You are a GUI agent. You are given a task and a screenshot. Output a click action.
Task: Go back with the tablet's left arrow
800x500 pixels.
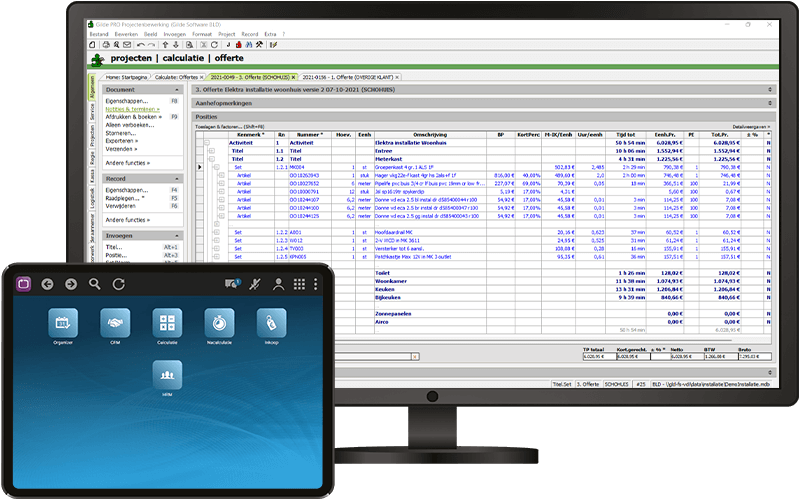(x=47, y=284)
